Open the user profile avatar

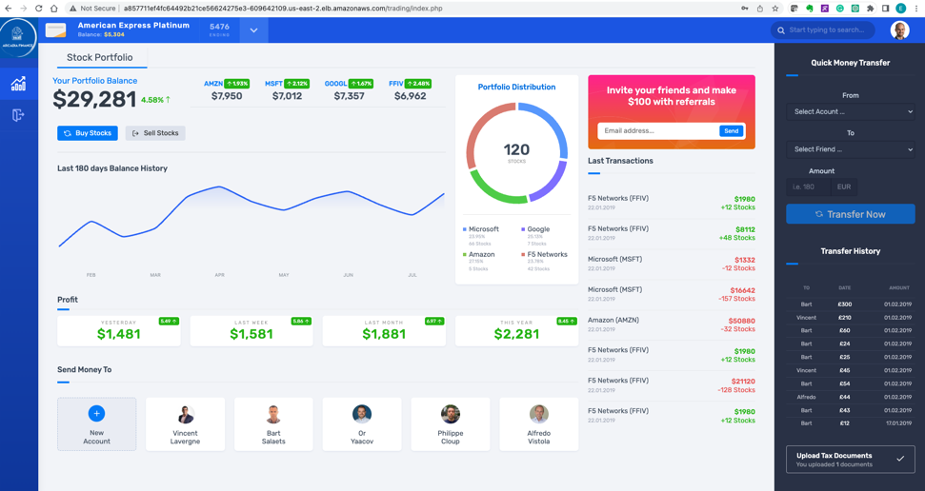click(x=900, y=30)
